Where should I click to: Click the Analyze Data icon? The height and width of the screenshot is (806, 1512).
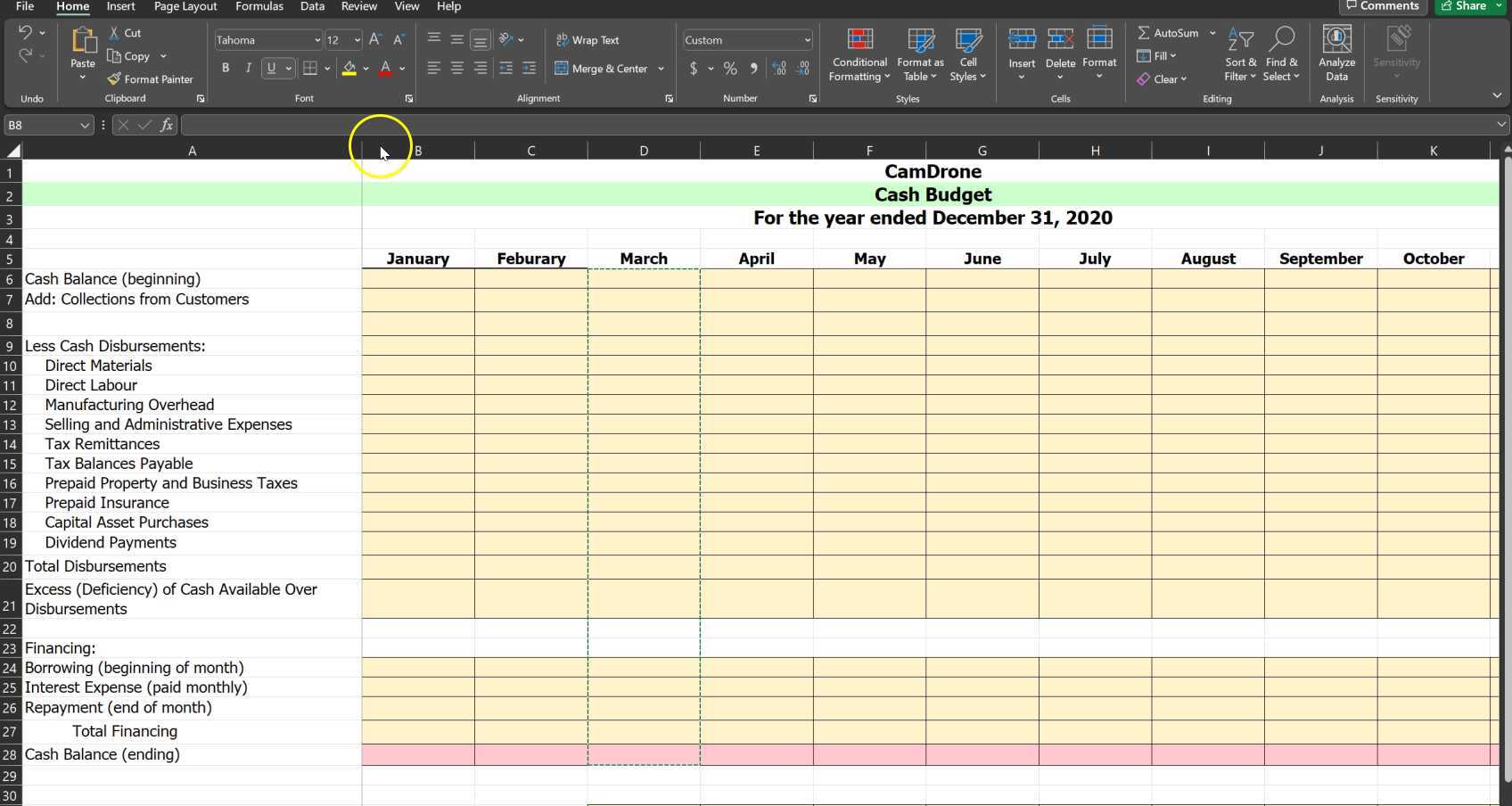pos(1335,55)
